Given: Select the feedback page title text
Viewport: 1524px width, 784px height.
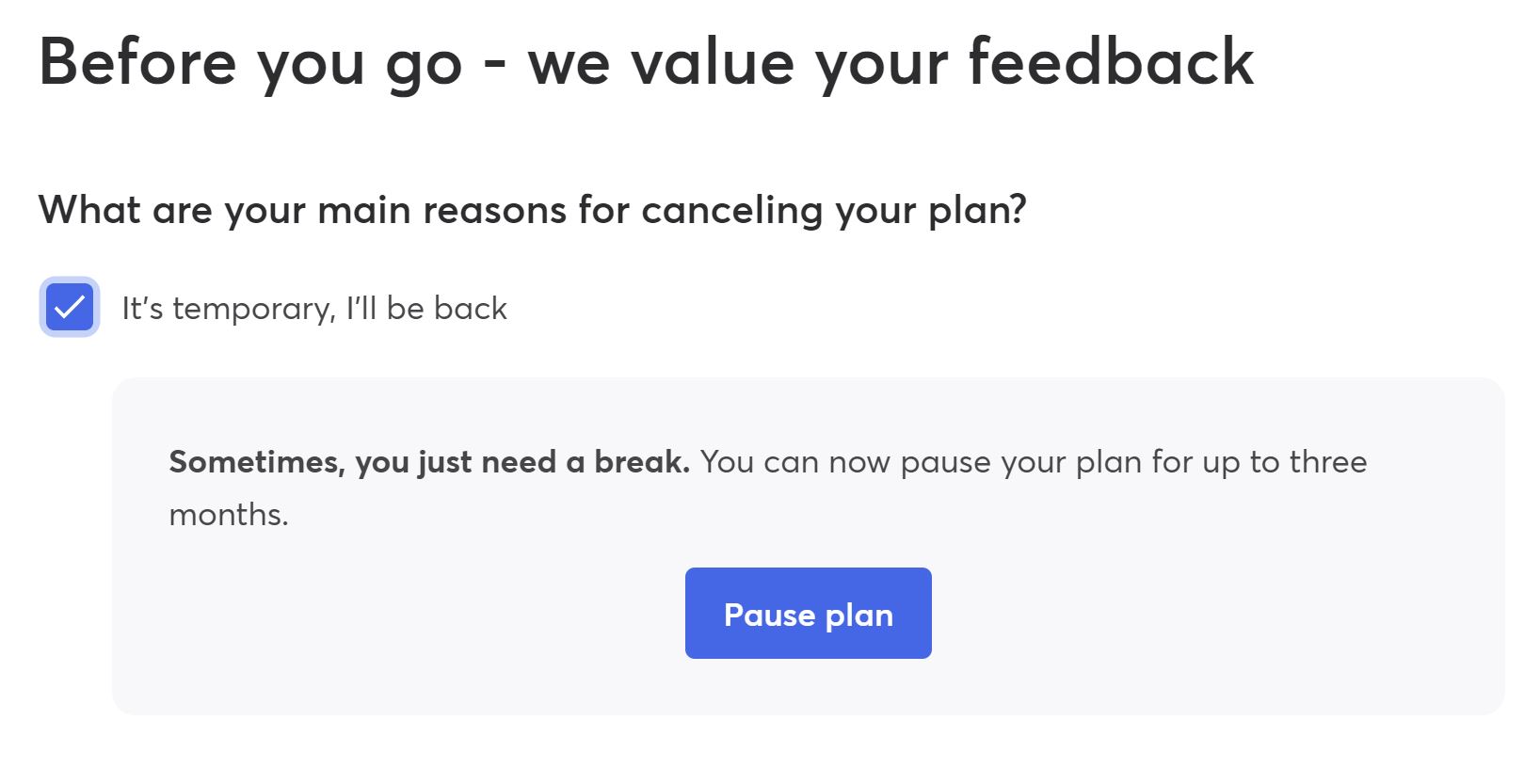Looking at the screenshot, I should (646, 62).
